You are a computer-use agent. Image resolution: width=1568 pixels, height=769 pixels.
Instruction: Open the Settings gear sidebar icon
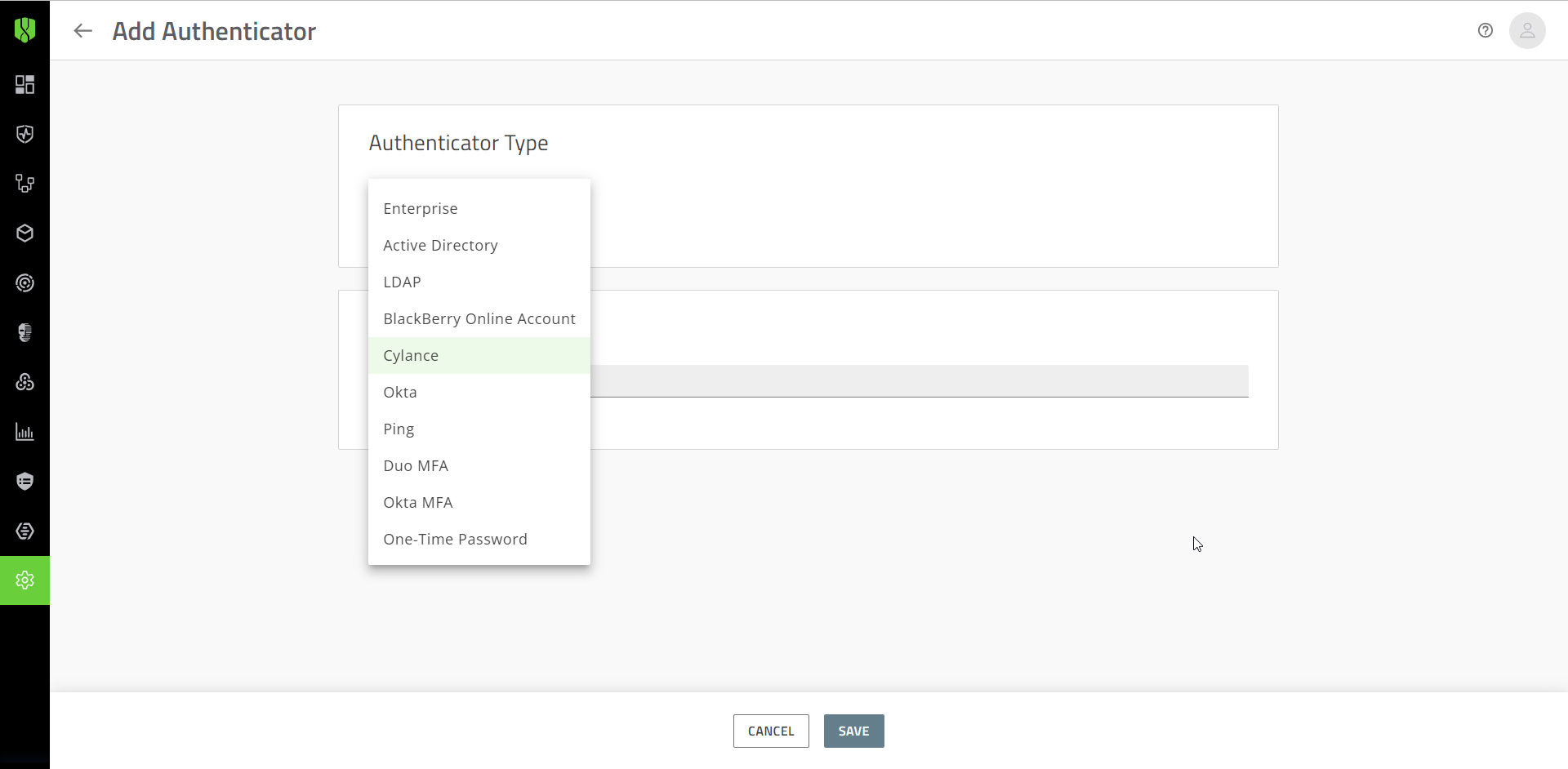24,580
